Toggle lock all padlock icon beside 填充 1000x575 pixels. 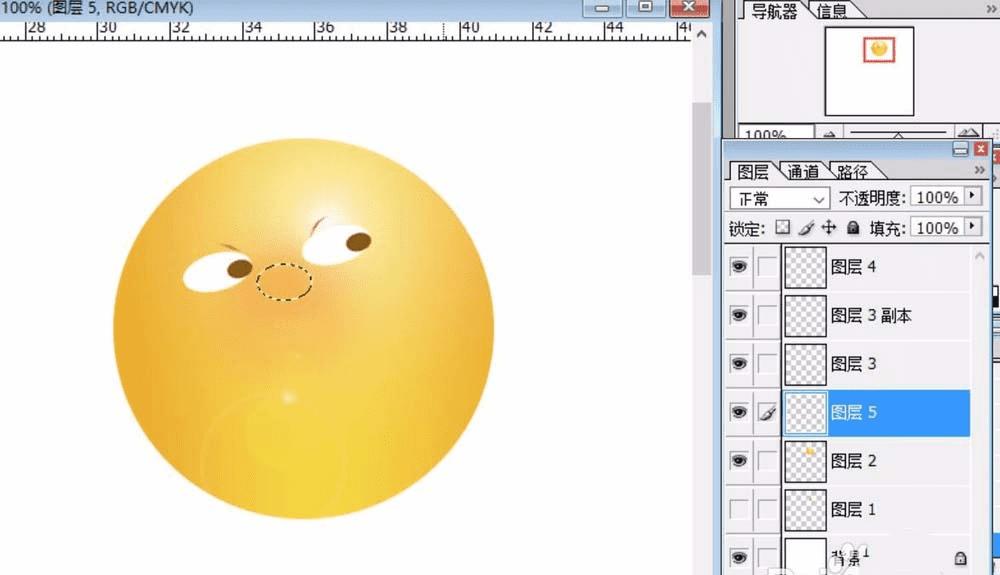(853, 228)
